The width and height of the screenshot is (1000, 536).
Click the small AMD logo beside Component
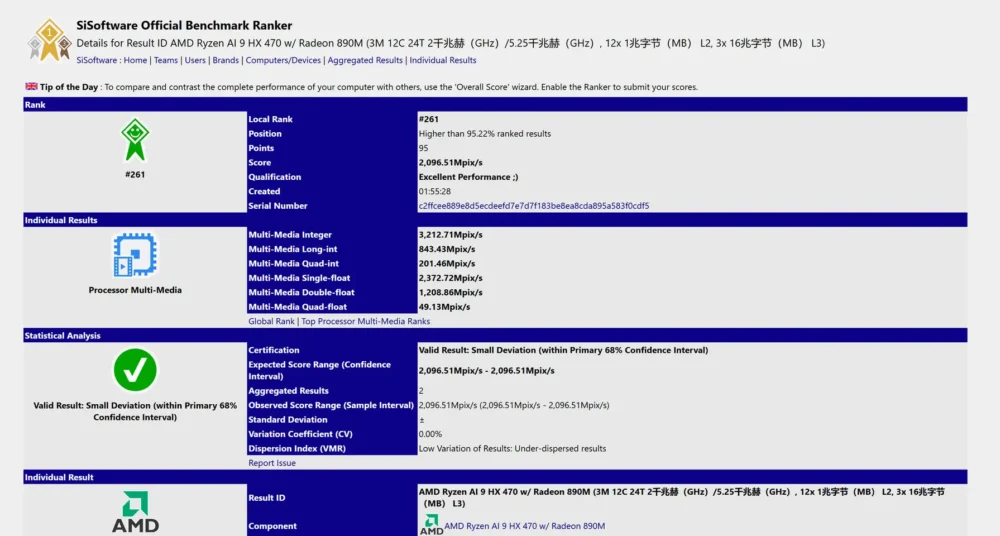pos(431,525)
